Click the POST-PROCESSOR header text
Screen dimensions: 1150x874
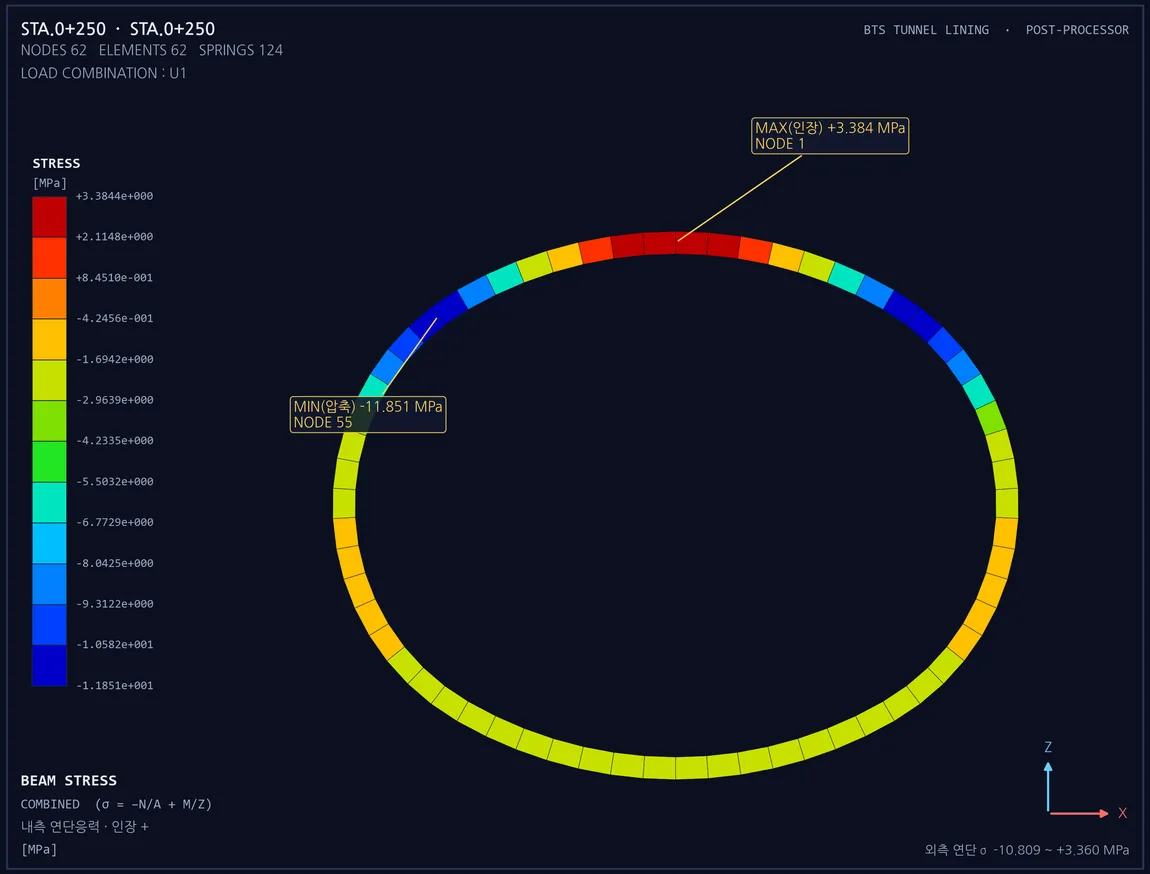(x=1077, y=30)
